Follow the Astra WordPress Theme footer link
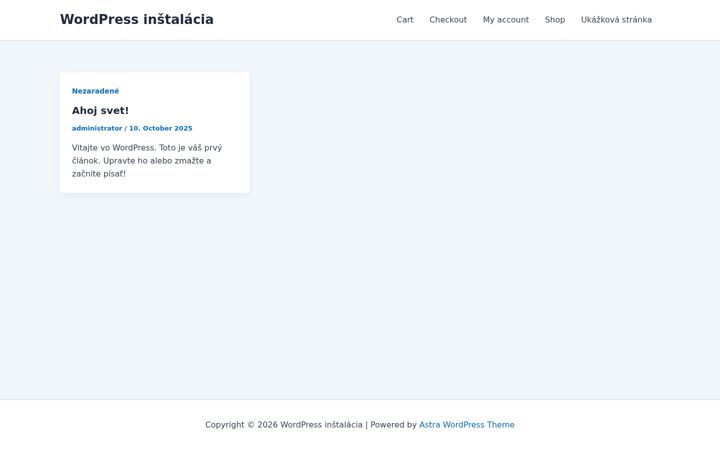The width and height of the screenshot is (720, 450). tap(467, 425)
